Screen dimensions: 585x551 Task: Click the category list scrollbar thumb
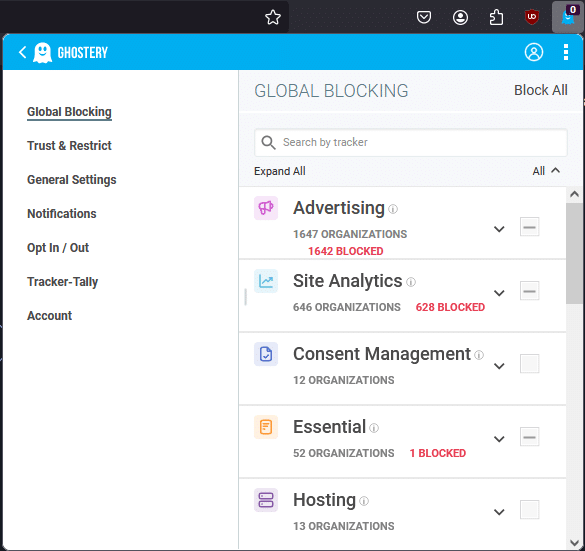(575, 254)
